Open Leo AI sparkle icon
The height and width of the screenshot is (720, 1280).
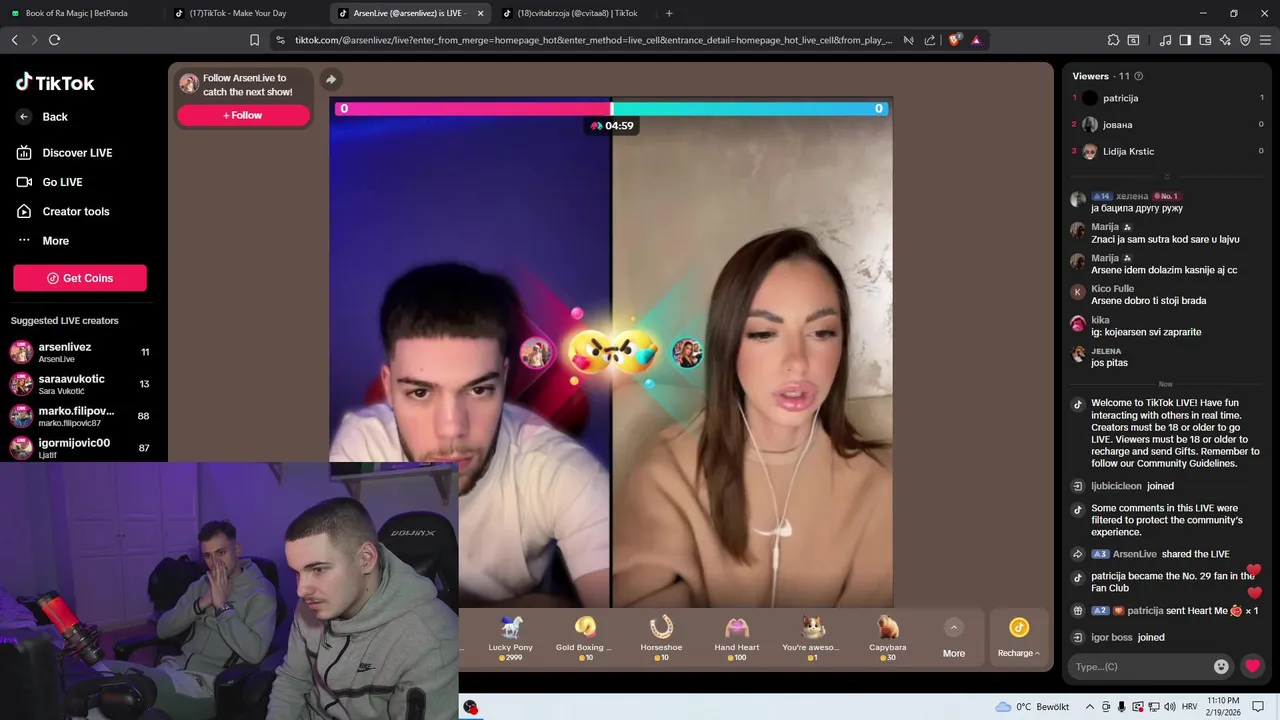click(x=1225, y=40)
